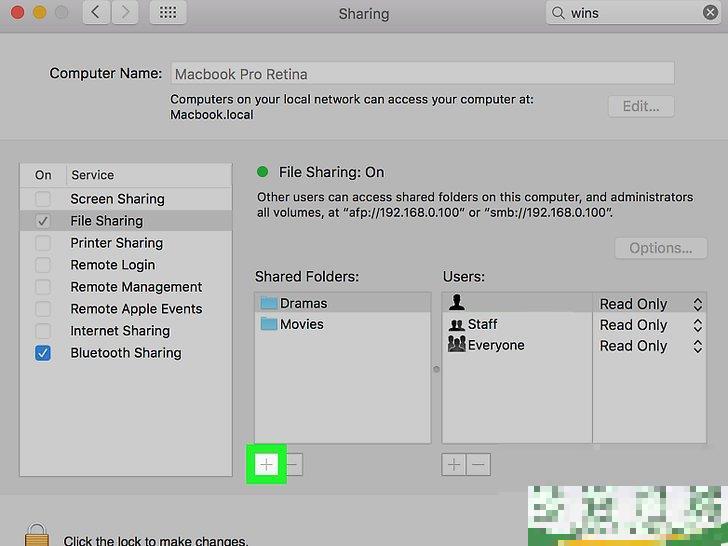
Task: Disable the Bluetooth Sharing checkbox
Action: [x=43, y=353]
